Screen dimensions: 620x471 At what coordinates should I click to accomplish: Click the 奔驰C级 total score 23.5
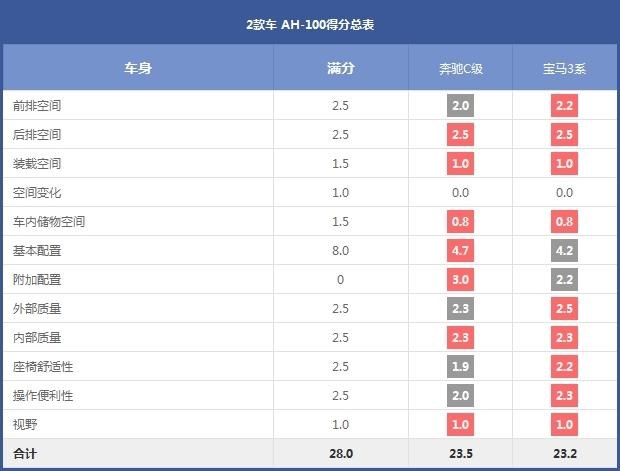[x=460, y=454]
